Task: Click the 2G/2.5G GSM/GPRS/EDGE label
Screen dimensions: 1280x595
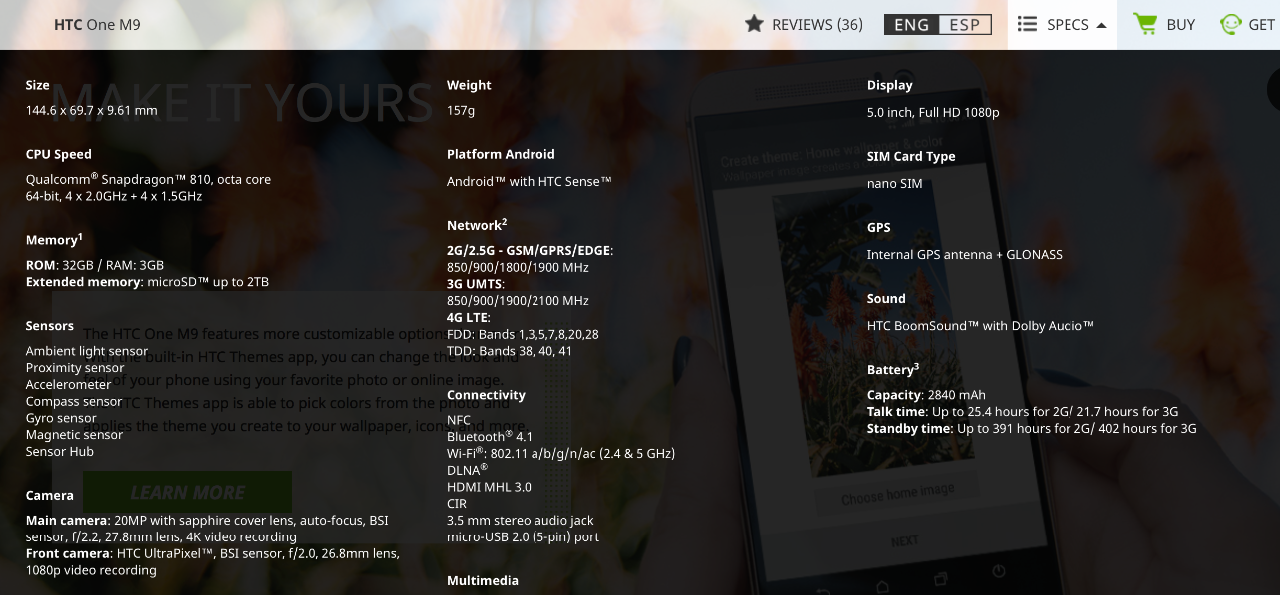Action: pyautogui.click(x=530, y=250)
